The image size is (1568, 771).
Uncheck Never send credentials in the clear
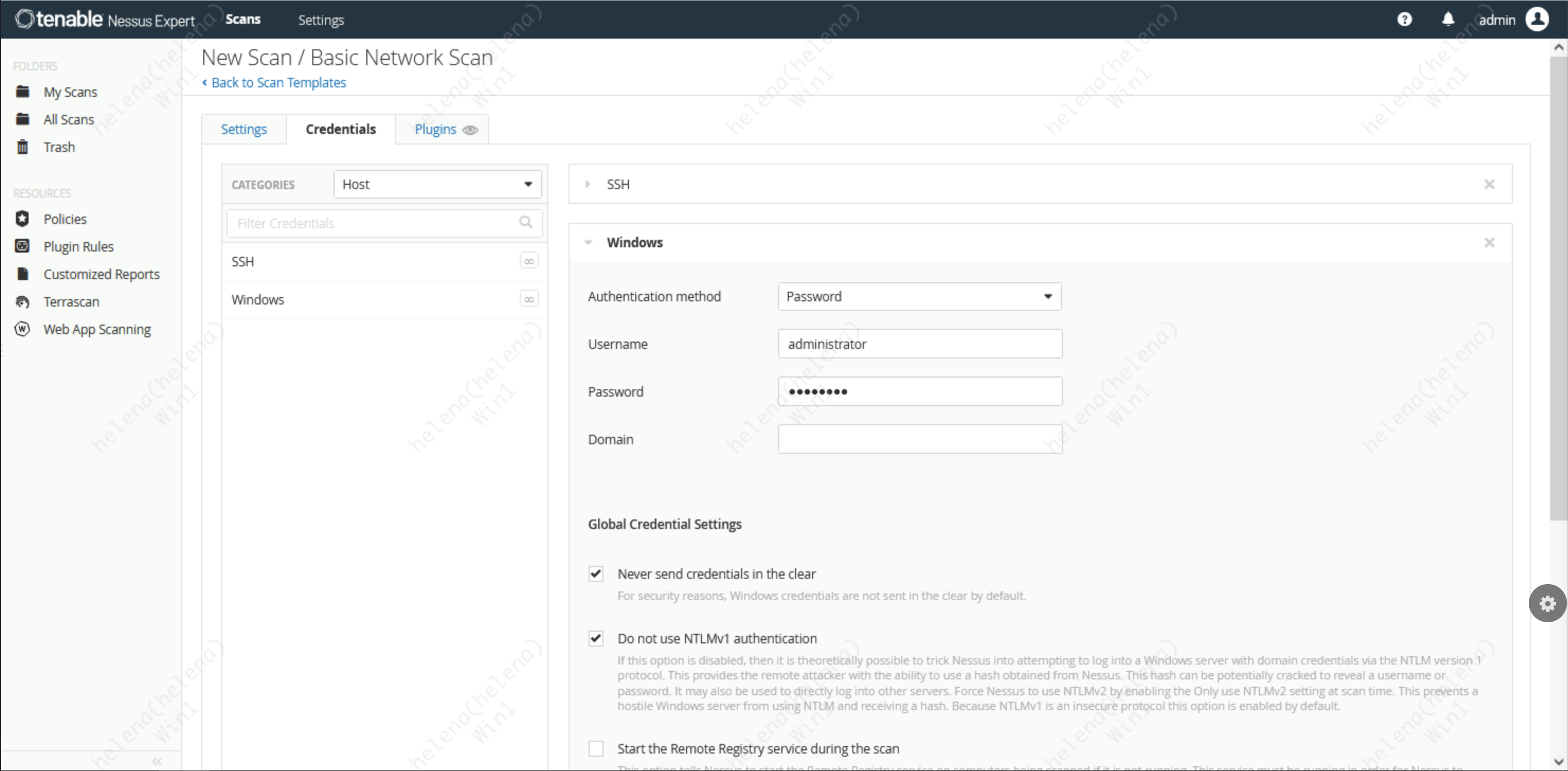(596, 573)
